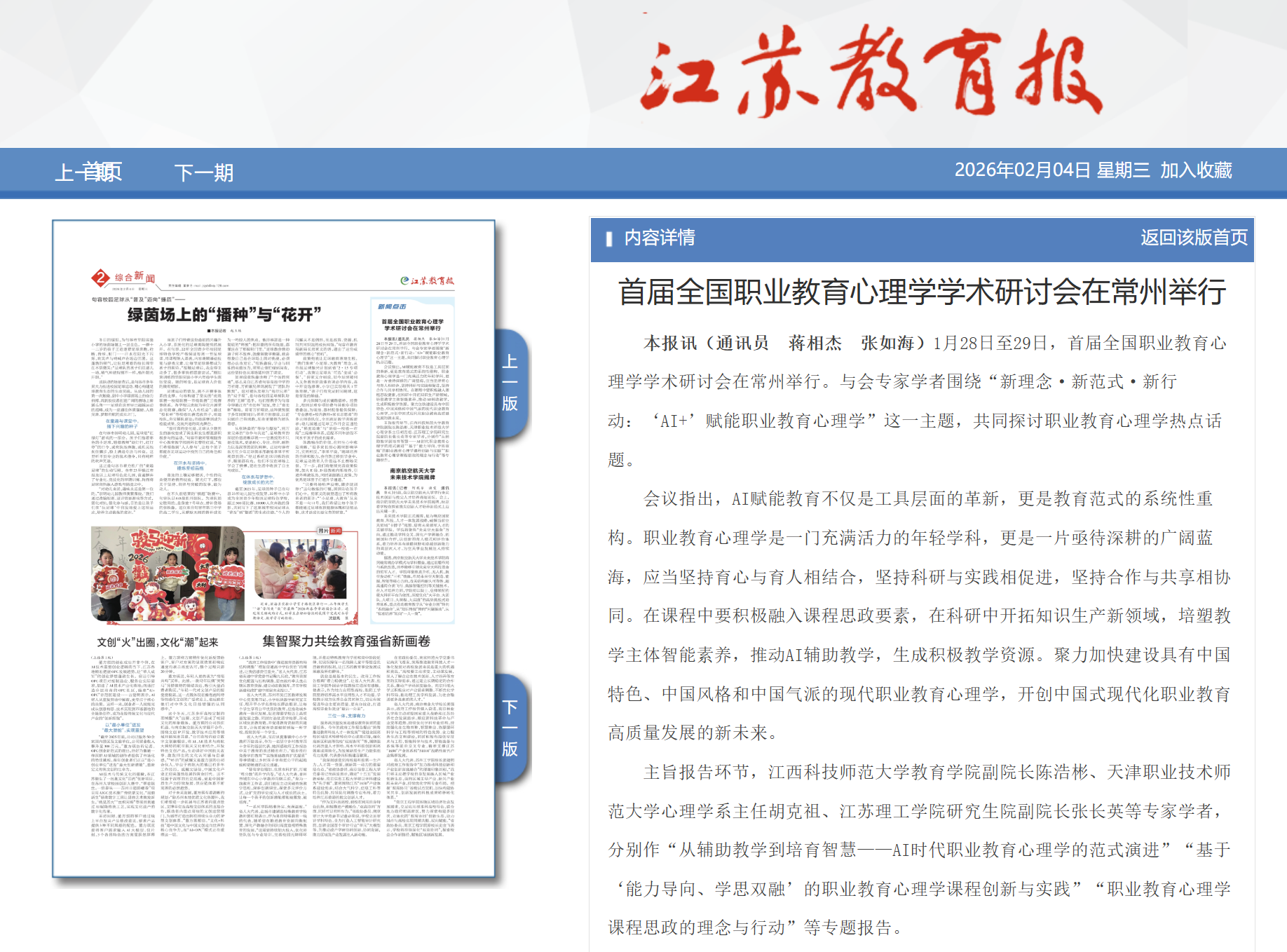The height and width of the screenshot is (952, 1287).
Task: Open the article 文创"火"出圈,文化"潮"起来
Action: 158,642
